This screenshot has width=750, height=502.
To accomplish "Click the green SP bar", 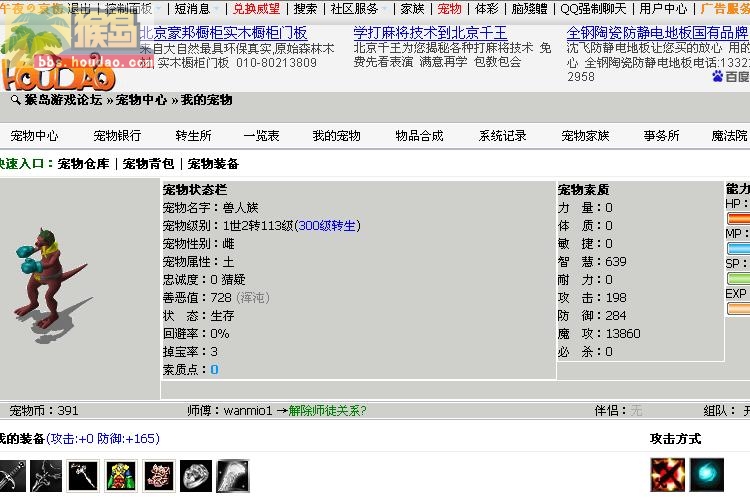I will click(x=739, y=278).
